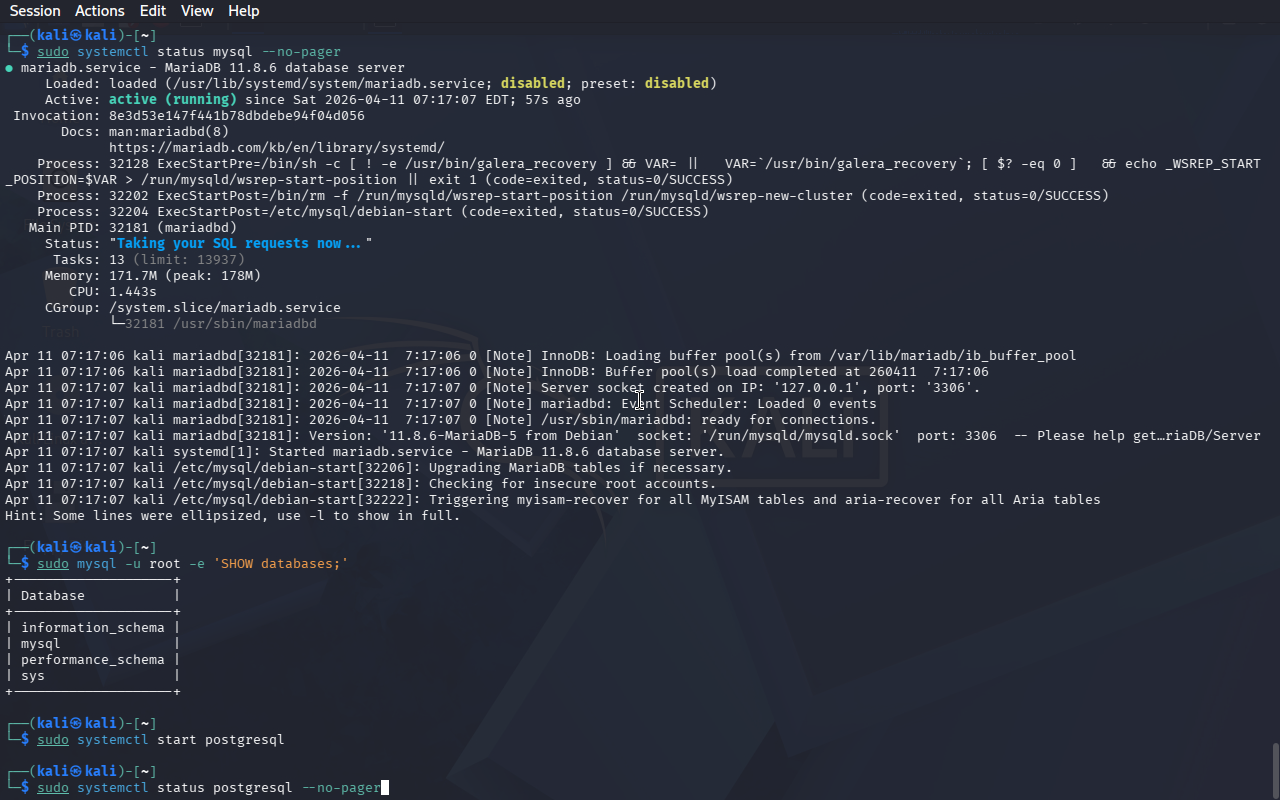Screen dimensions: 1280x800
Task: Open the Edit menu
Action: tap(153, 11)
